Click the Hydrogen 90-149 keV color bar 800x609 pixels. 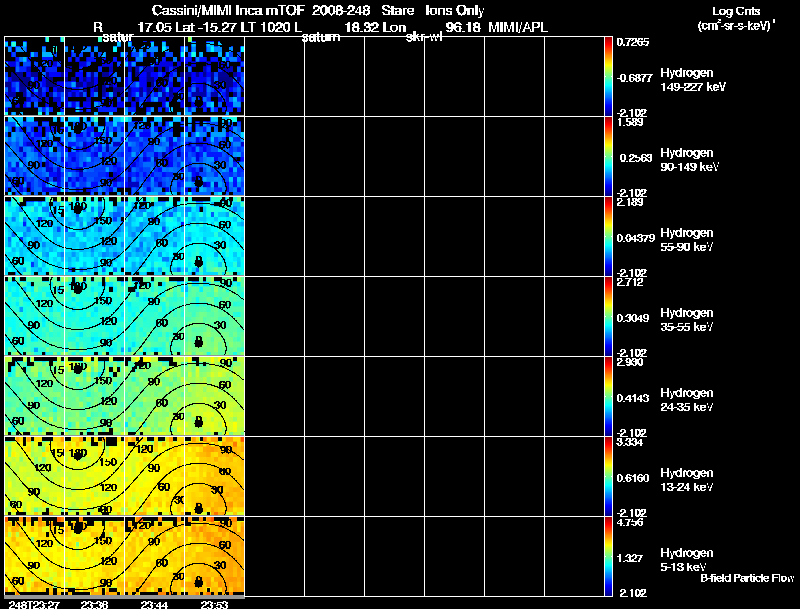pos(608,156)
